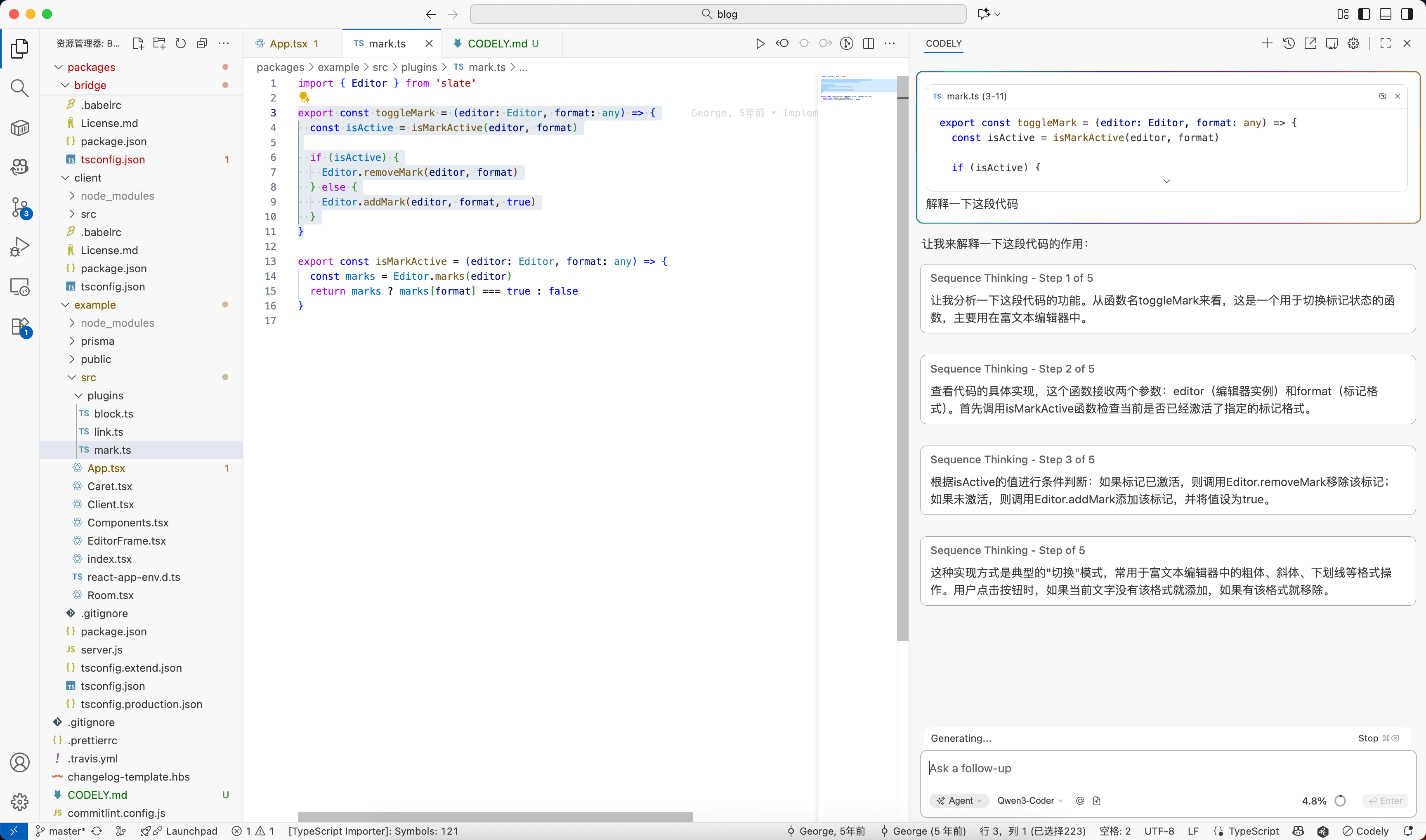Open the Search view in activity bar
This screenshot has width=1426, height=840.
point(19,88)
